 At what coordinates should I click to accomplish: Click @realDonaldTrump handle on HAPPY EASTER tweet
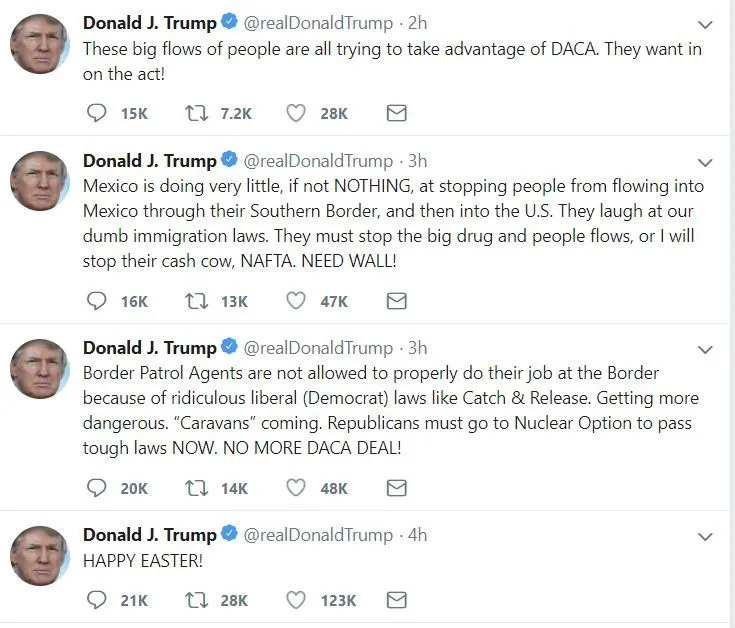click(x=318, y=535)
